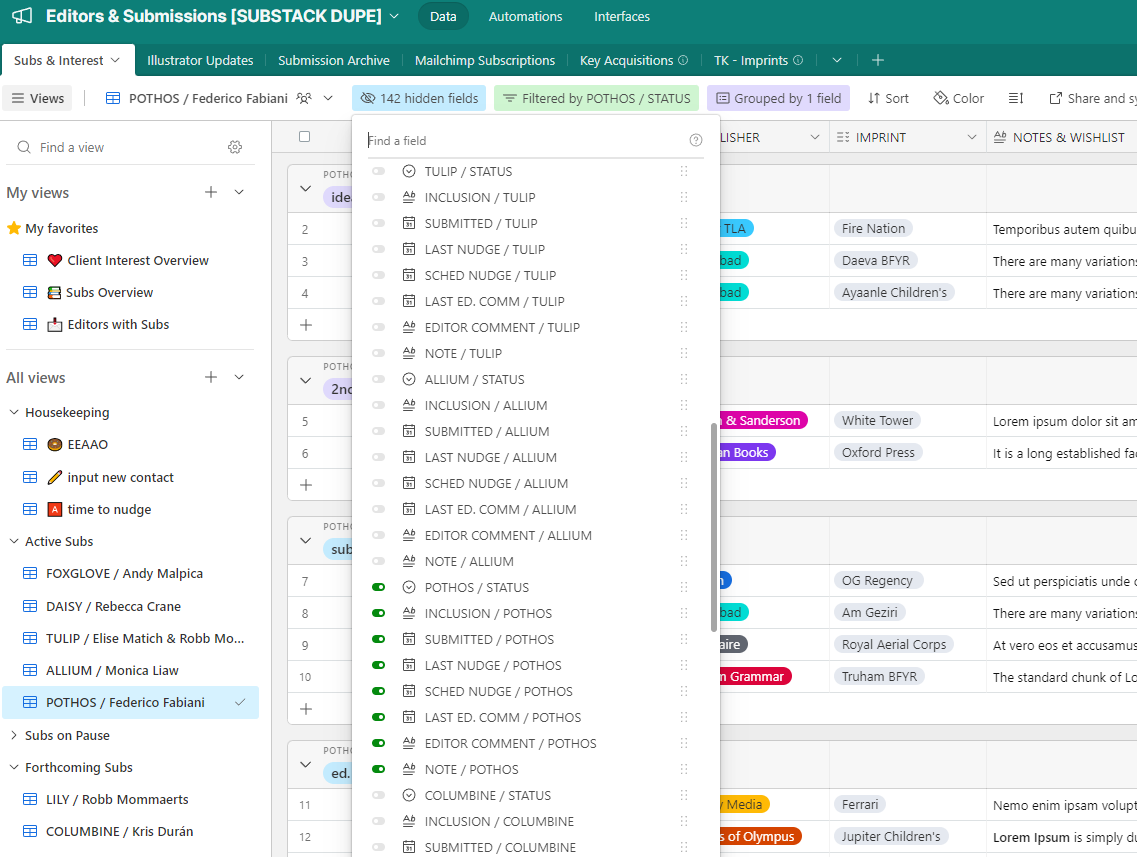Open the IMPRINT column dropdown

click(972, 137)
